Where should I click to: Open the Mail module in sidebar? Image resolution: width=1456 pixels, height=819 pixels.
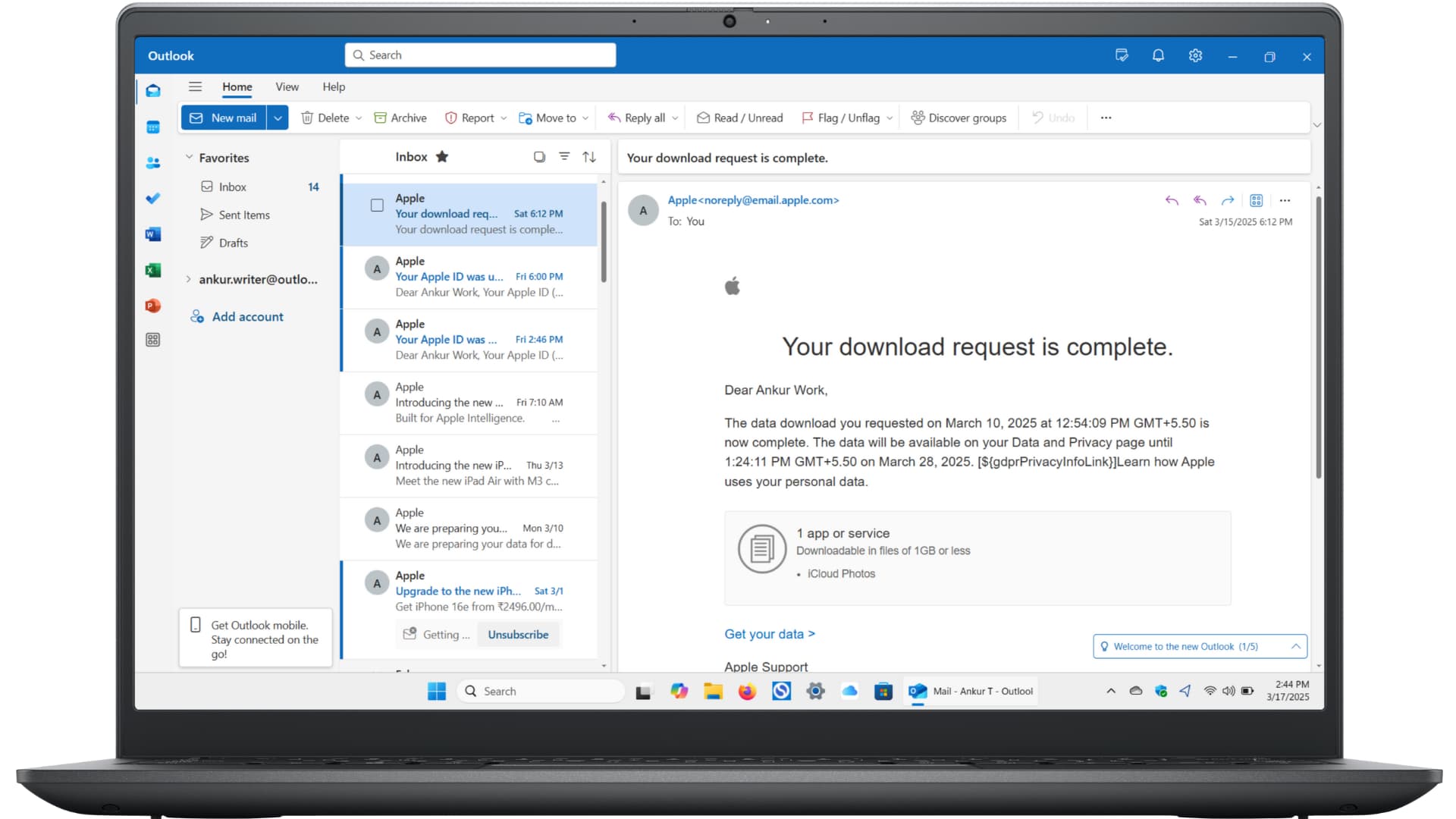tap(153, 91)
